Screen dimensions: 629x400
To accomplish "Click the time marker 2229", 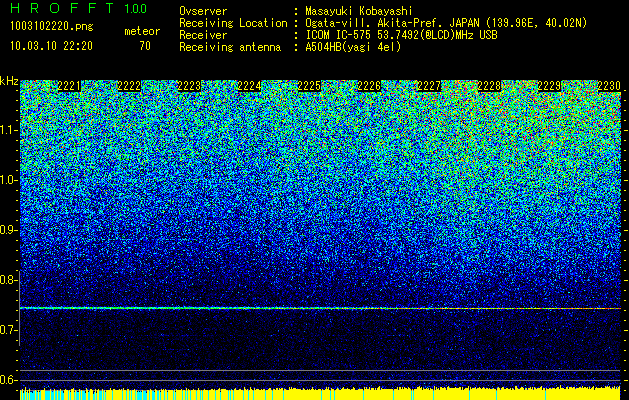I will coord(549,86).
